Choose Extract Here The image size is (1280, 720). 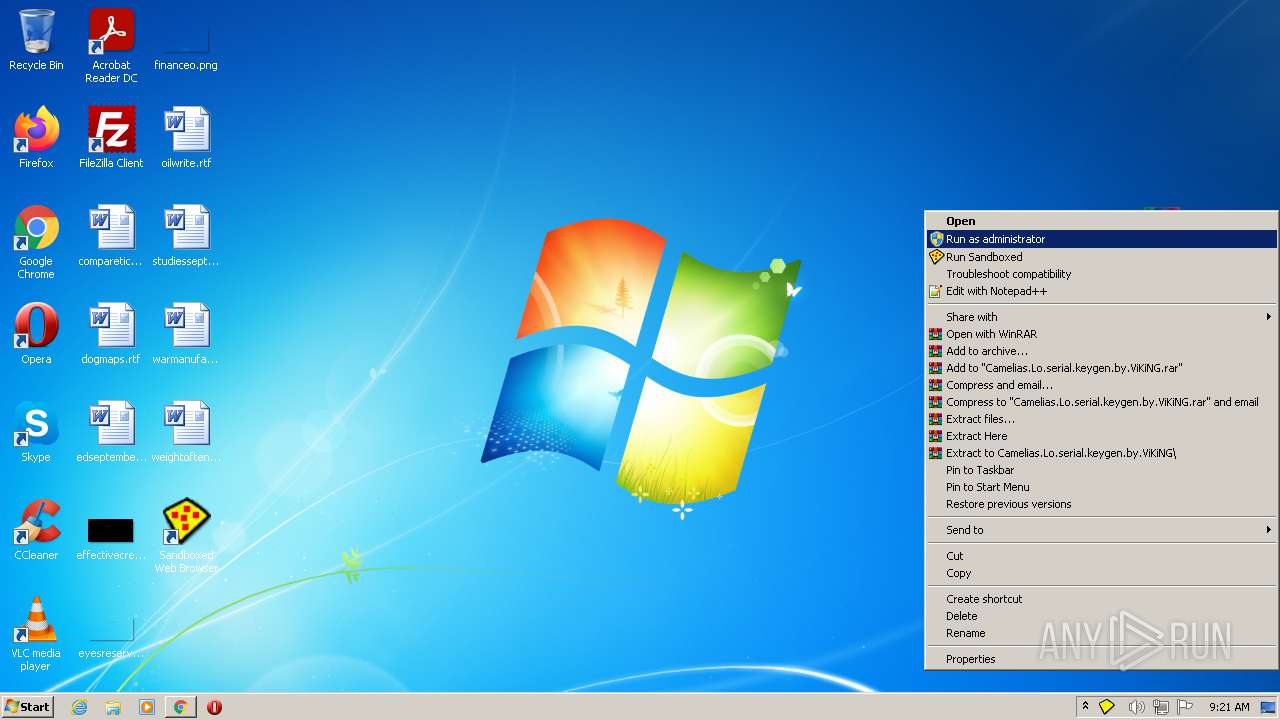coord(1101,436)
